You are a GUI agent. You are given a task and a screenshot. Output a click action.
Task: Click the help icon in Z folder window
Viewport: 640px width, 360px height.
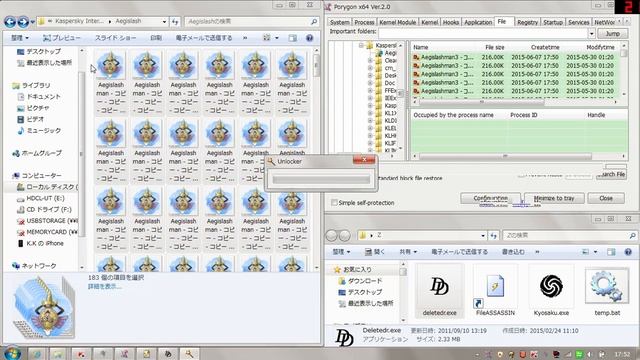click(628, 252)
